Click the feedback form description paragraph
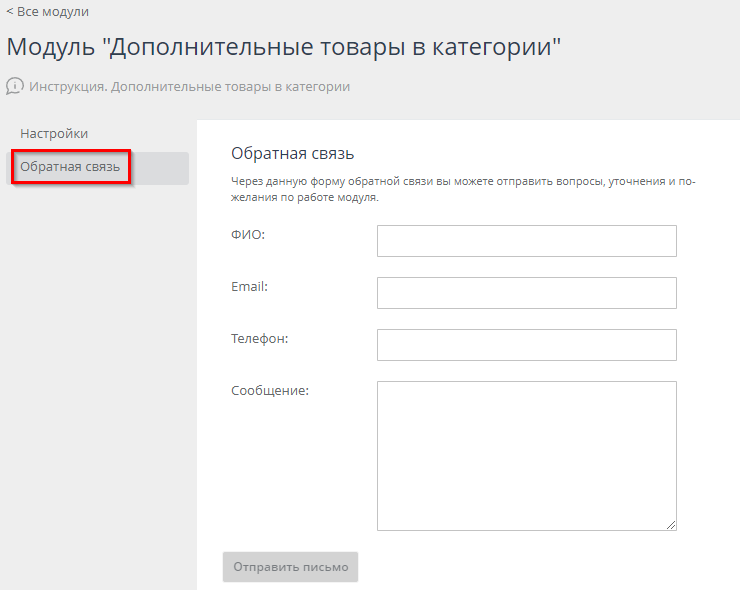 click(463, 190)
